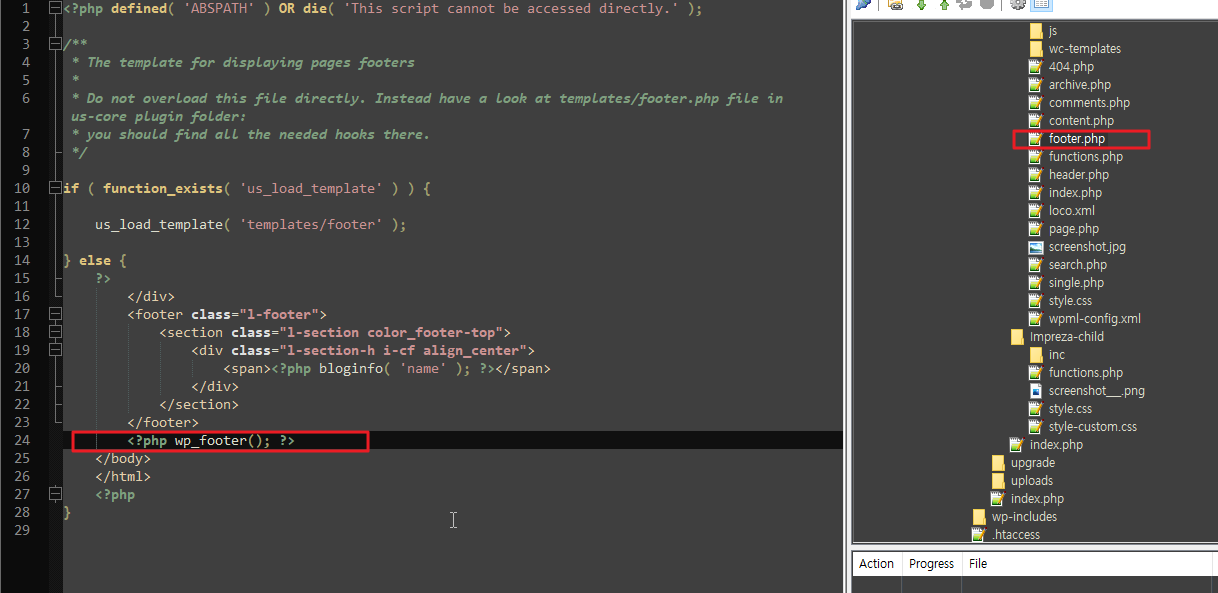Collapse the php fold marker on line 27
The width and height of the screenshot is (1218, 593).
coord(54,494)
